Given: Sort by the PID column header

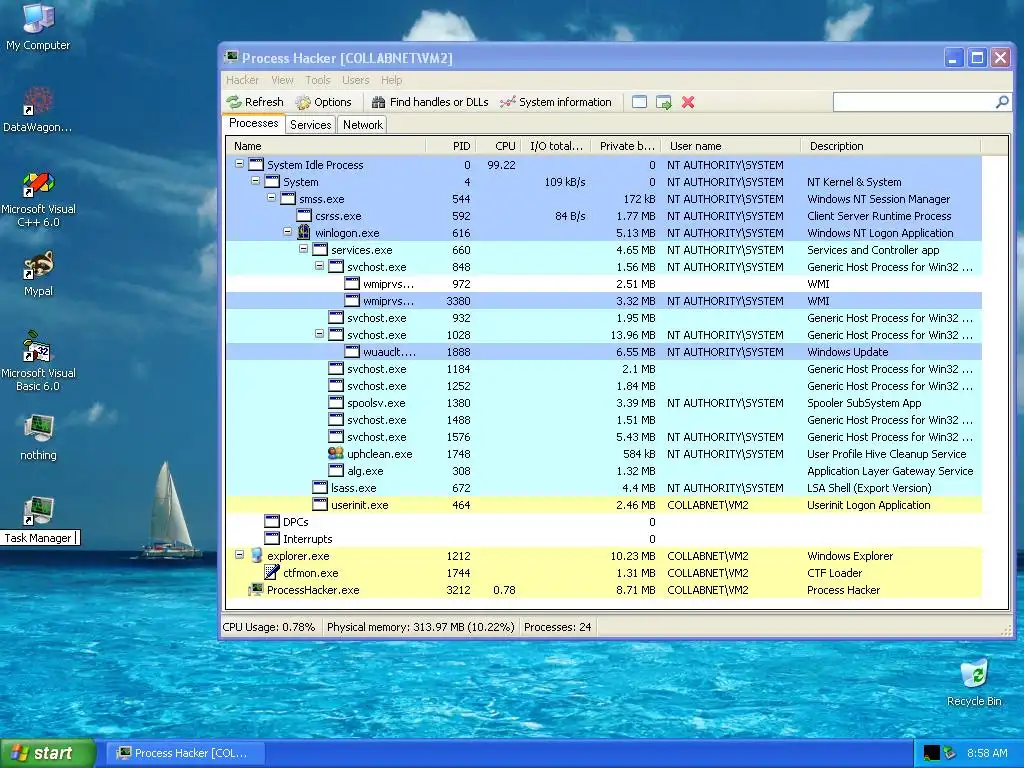Looking at the screenshot, I should tap(451, 146).
